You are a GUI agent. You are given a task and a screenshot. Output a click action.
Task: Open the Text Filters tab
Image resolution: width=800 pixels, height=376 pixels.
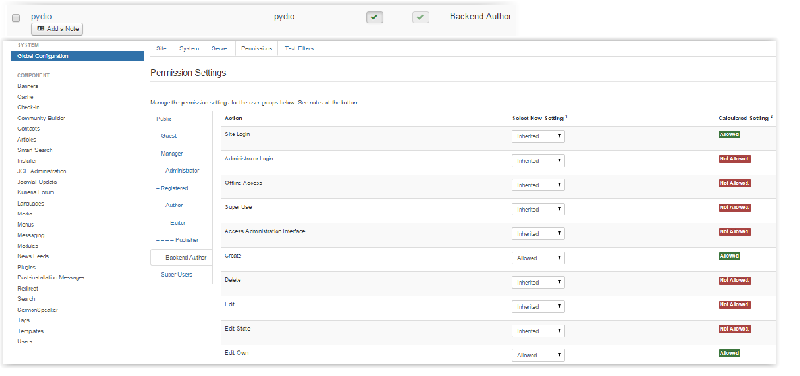pyautogui.click(x=299, y=48)
